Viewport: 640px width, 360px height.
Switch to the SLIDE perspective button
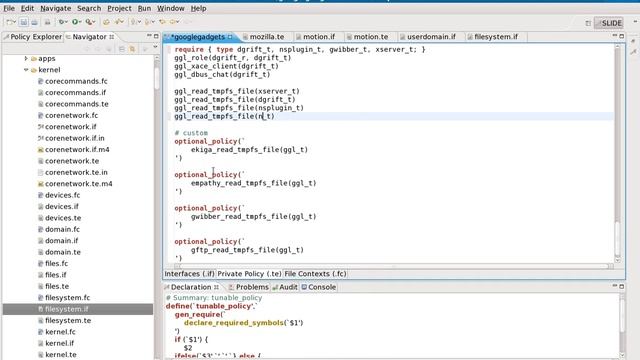point(608,23)
